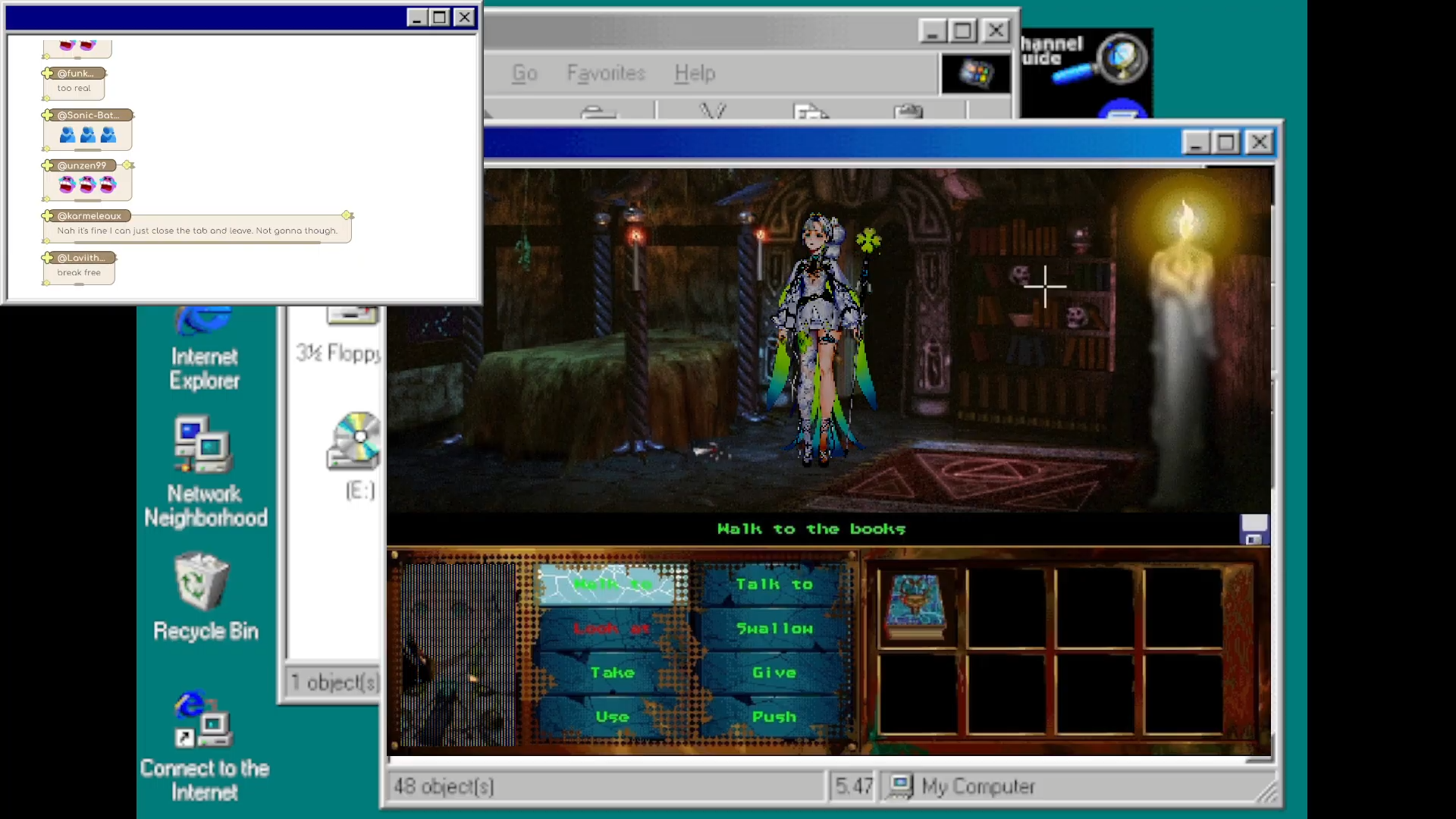
Task: Select the Look at verb
Action: tap(611, 628)
